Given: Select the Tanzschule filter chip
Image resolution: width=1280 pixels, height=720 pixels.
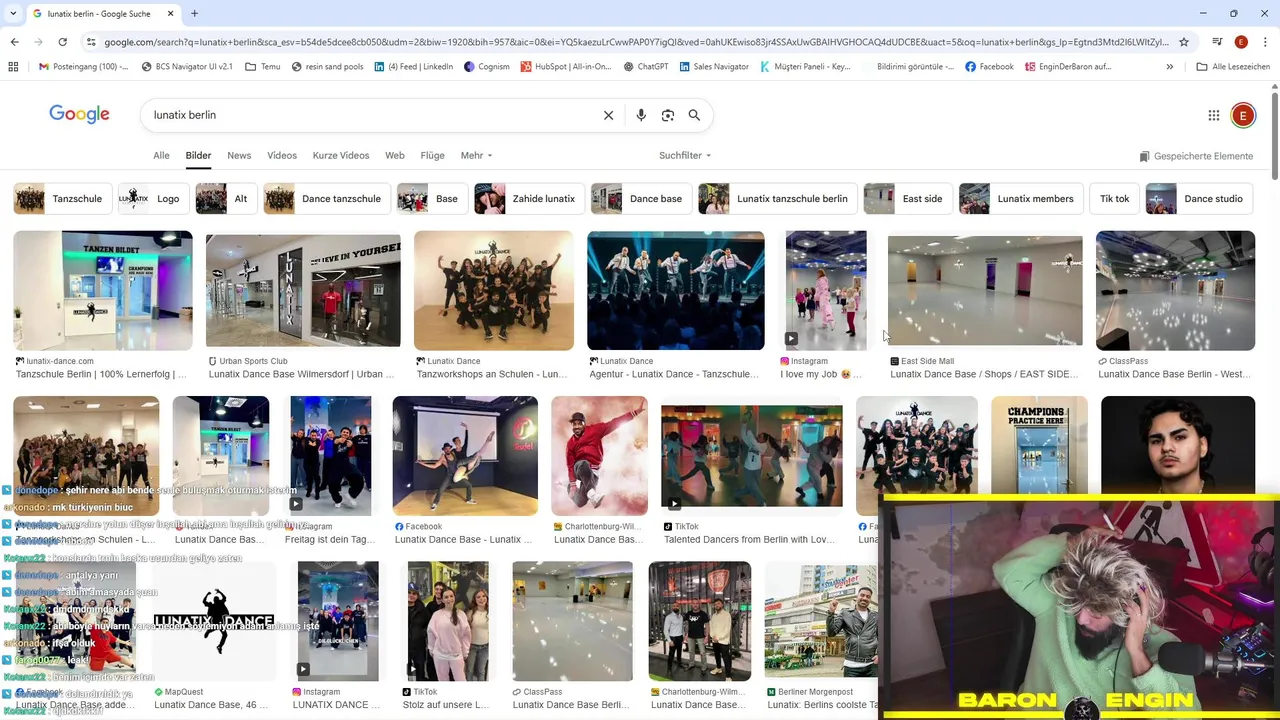Looking at the screenshot, I should pyautogui.click(x=62, y=199).
